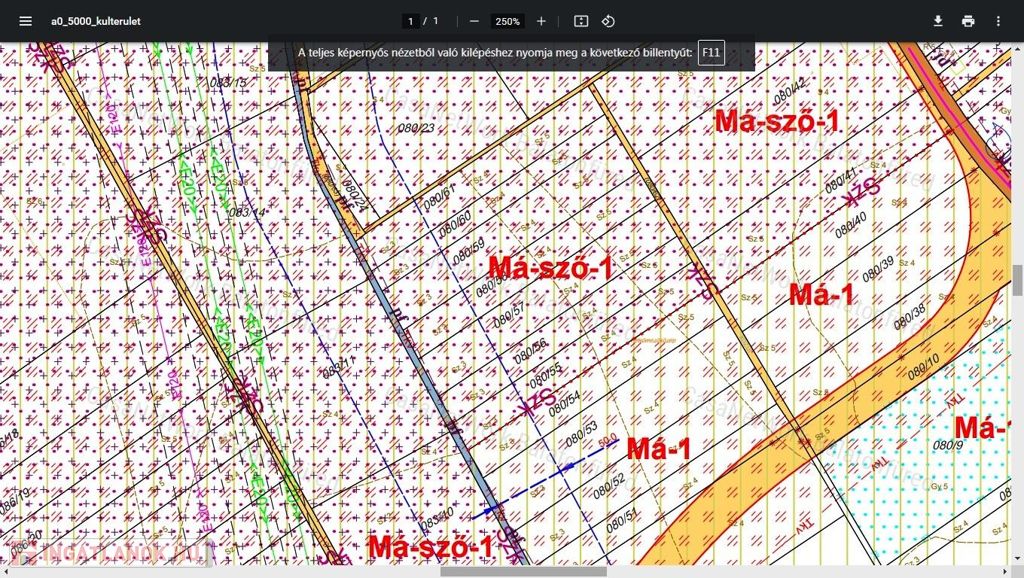Toggle the sidebar with the hamburger menu
The image size is (1024, 578).
pos(25,21)
